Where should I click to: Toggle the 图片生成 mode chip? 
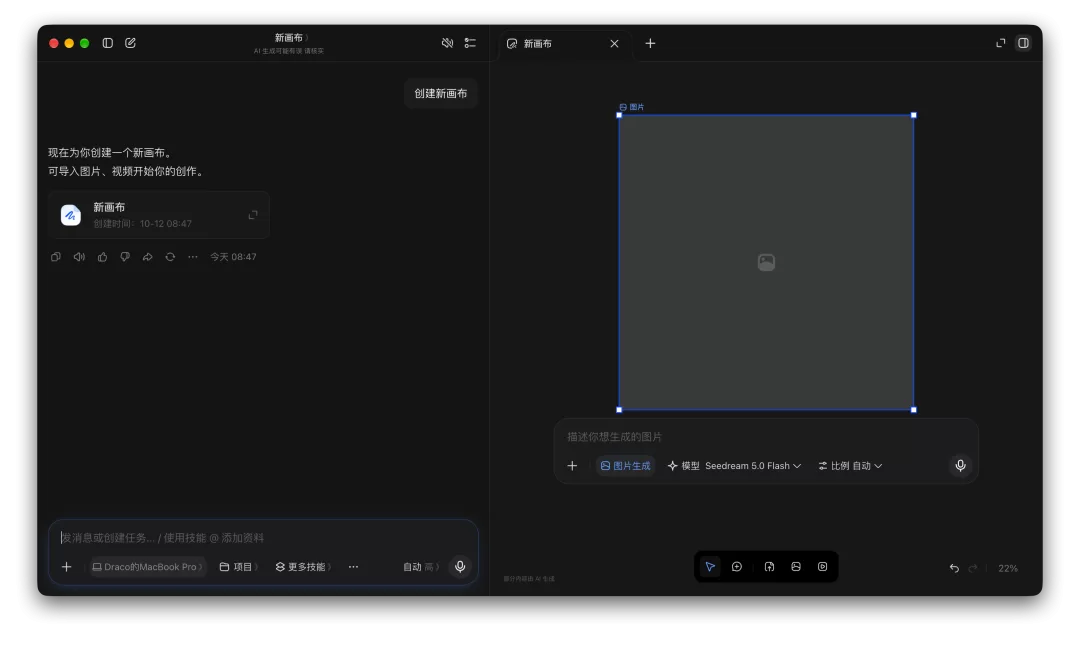click(625, 466)
